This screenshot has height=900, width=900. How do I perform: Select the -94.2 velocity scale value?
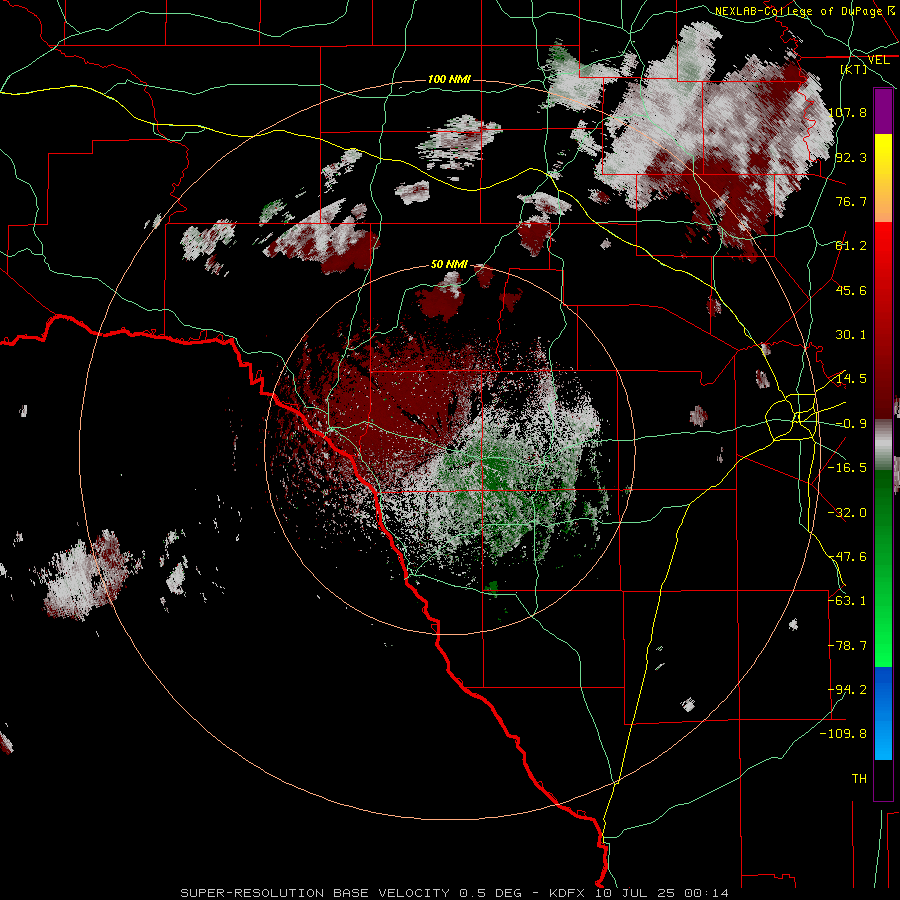847,690
